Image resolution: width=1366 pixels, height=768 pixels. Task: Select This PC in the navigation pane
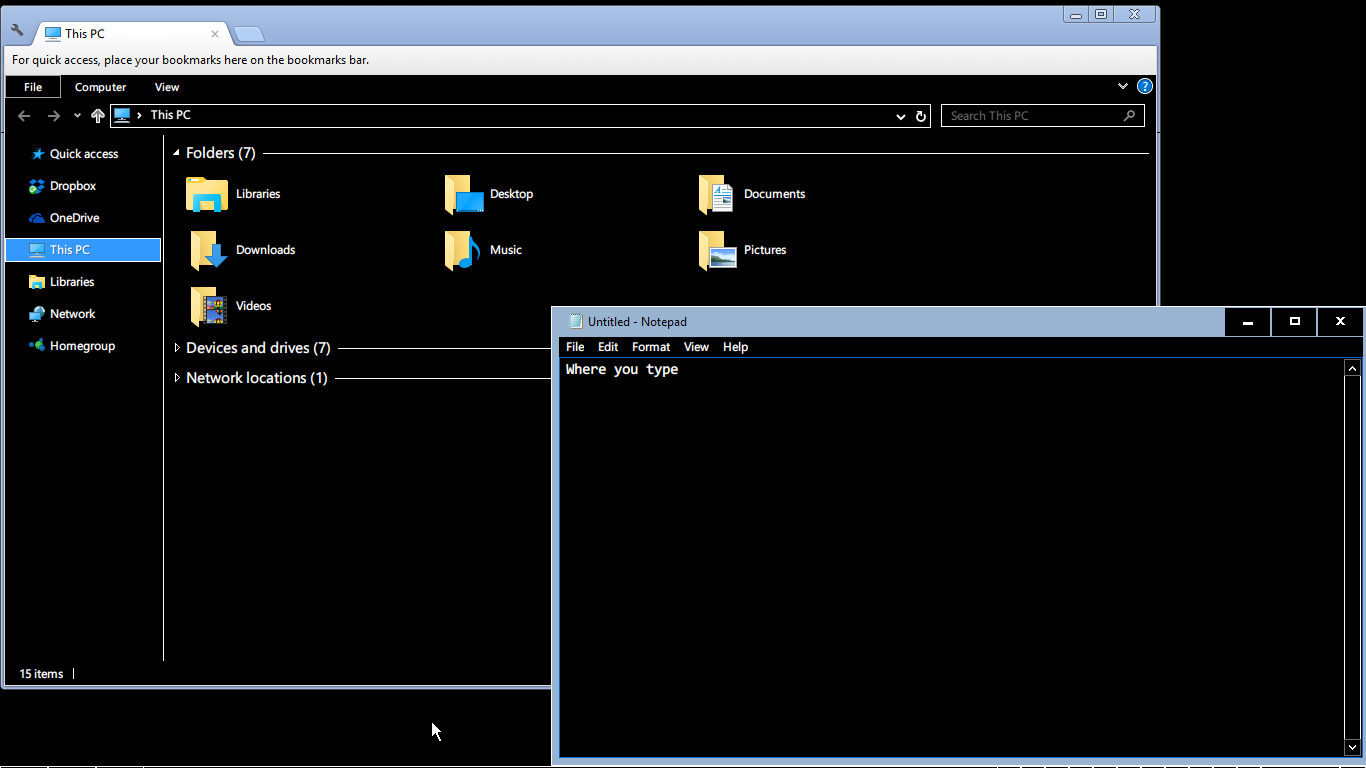(83, 250)
